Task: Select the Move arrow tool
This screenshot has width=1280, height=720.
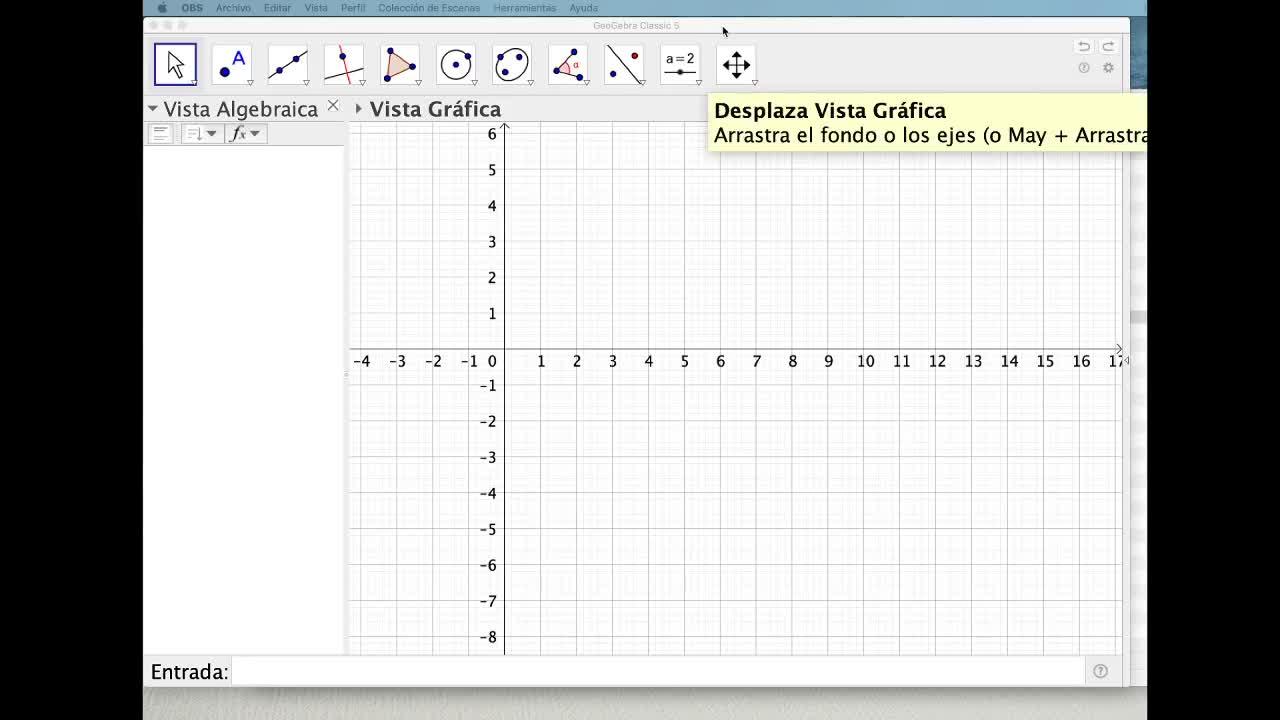Action: coord(175,65)
